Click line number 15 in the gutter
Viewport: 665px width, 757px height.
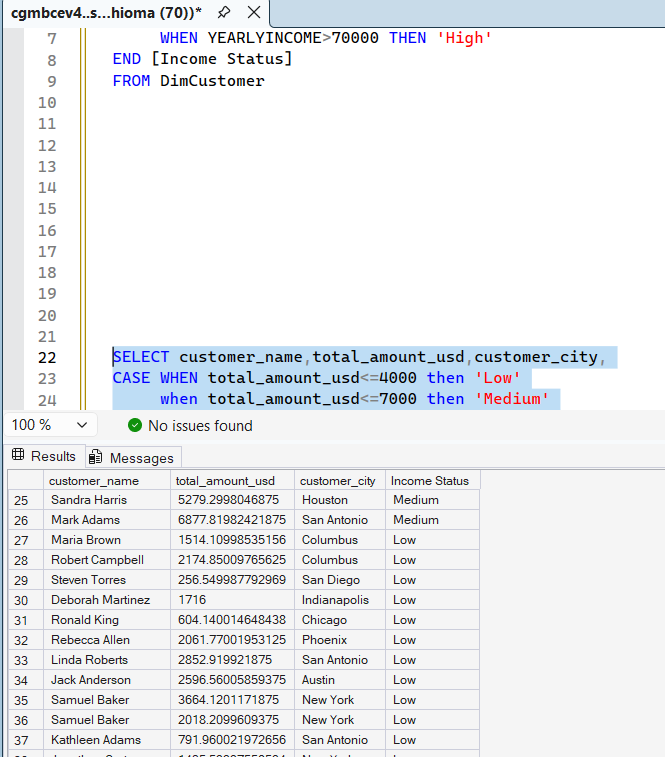[x=47, y=209]
